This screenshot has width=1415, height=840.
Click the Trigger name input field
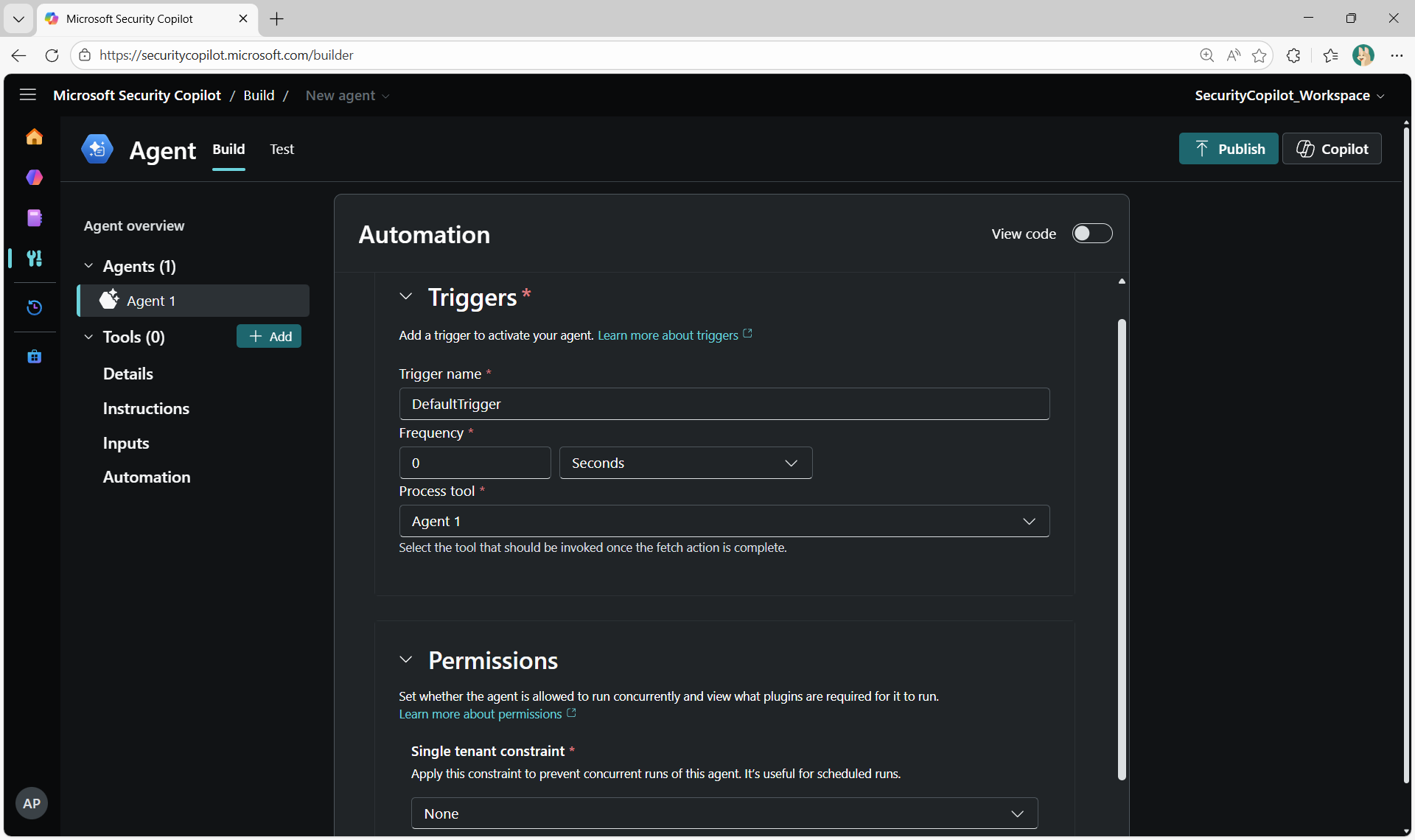pyautogui.click(x=724, y=404)
